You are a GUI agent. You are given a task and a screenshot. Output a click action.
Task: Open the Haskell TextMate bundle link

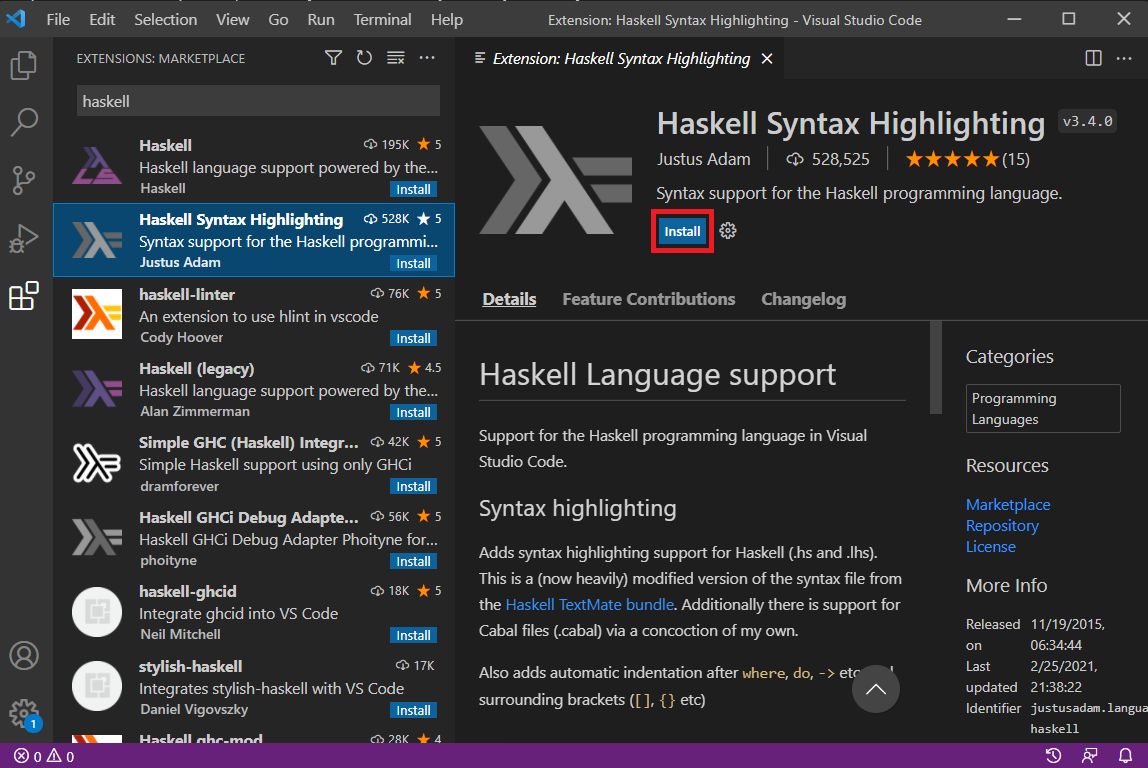coord(589,605)
